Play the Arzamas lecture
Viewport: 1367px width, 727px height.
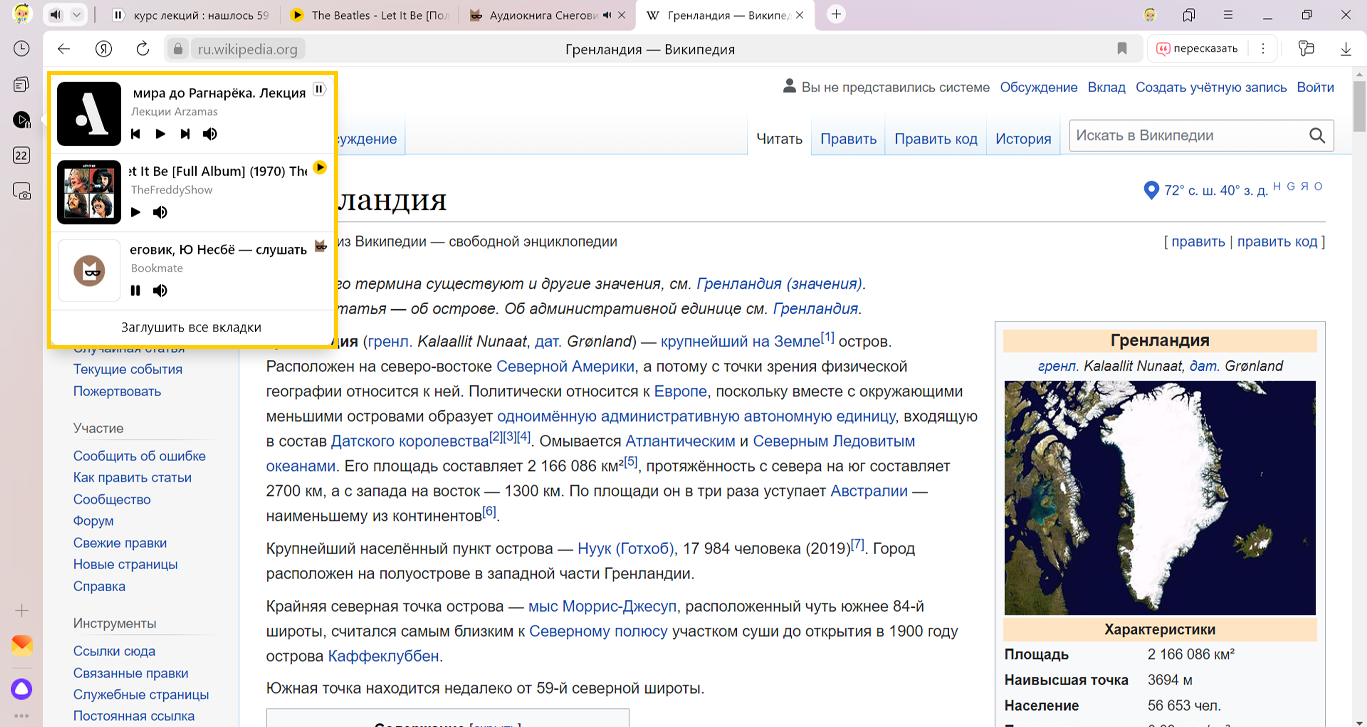160,134
